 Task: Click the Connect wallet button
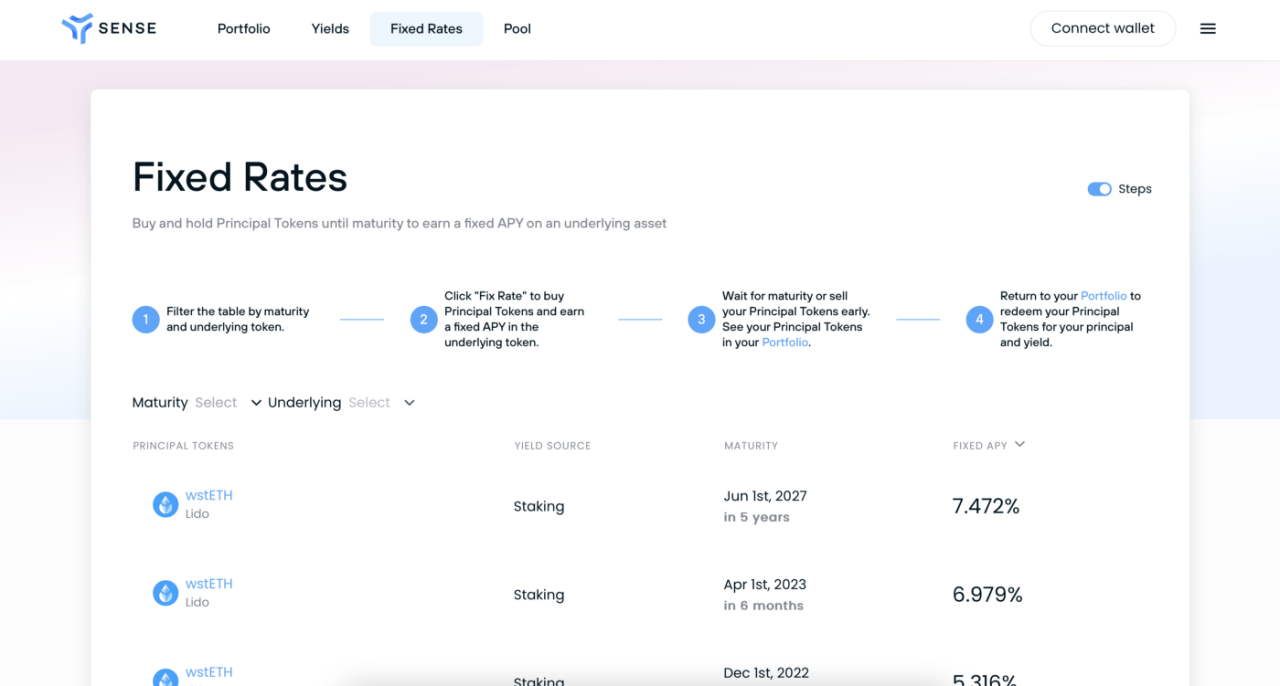[x=1103, y=29]
